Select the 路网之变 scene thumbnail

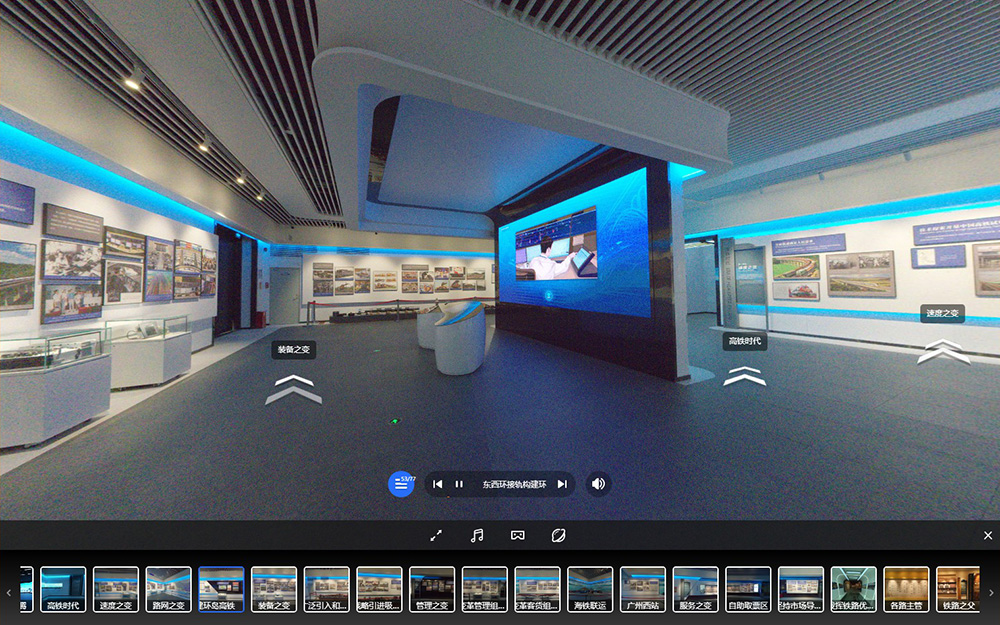coord(168,589)
